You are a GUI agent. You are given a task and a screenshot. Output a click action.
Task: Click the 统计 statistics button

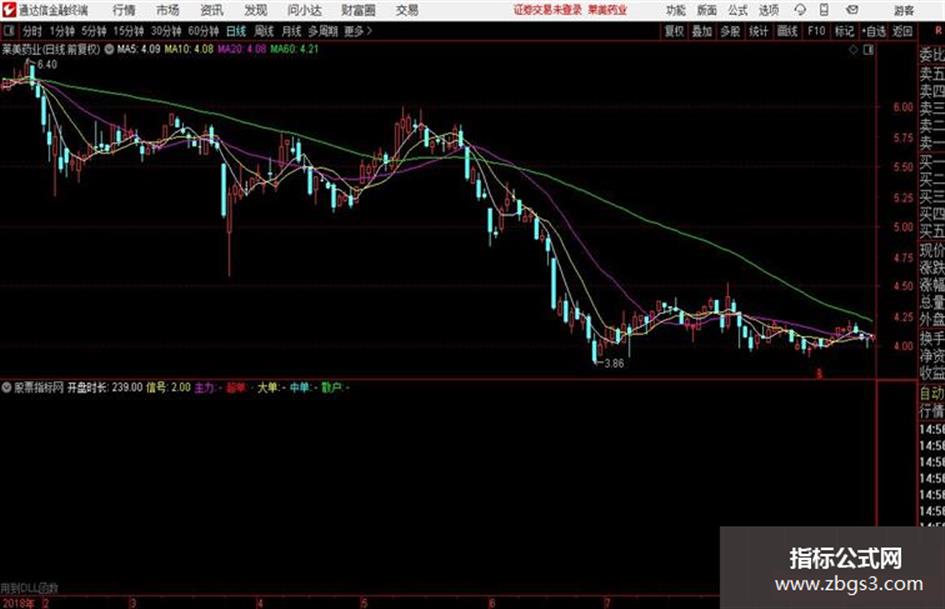tap(758, 31)
